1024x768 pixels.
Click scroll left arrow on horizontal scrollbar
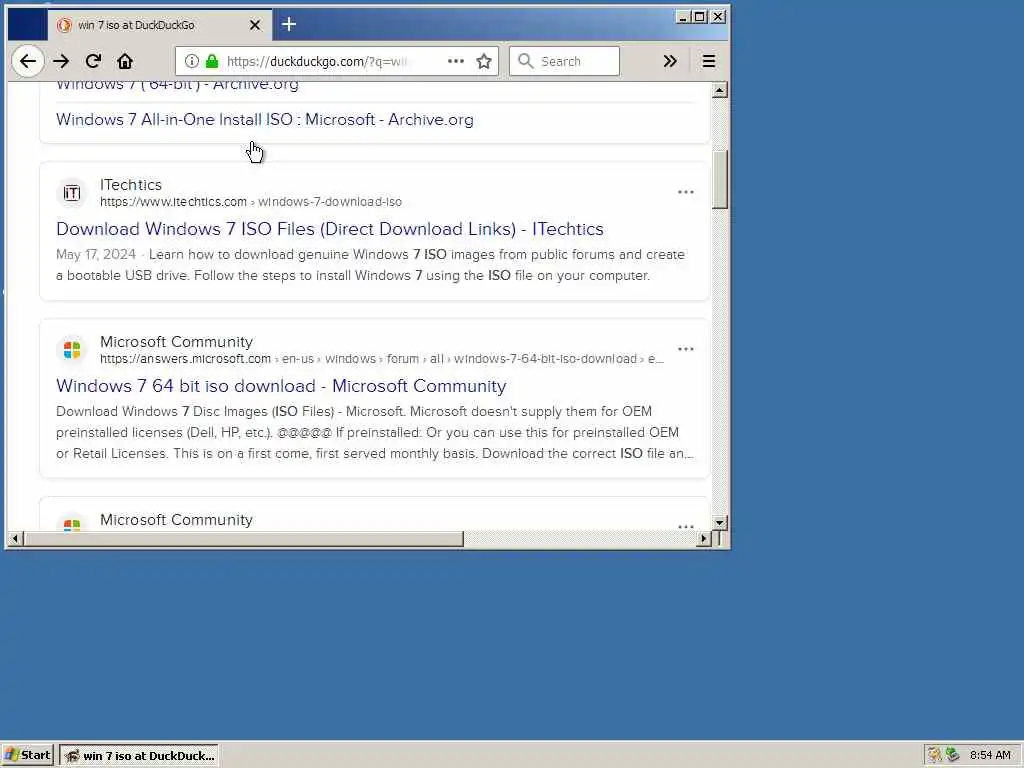(x=15, y=539)
